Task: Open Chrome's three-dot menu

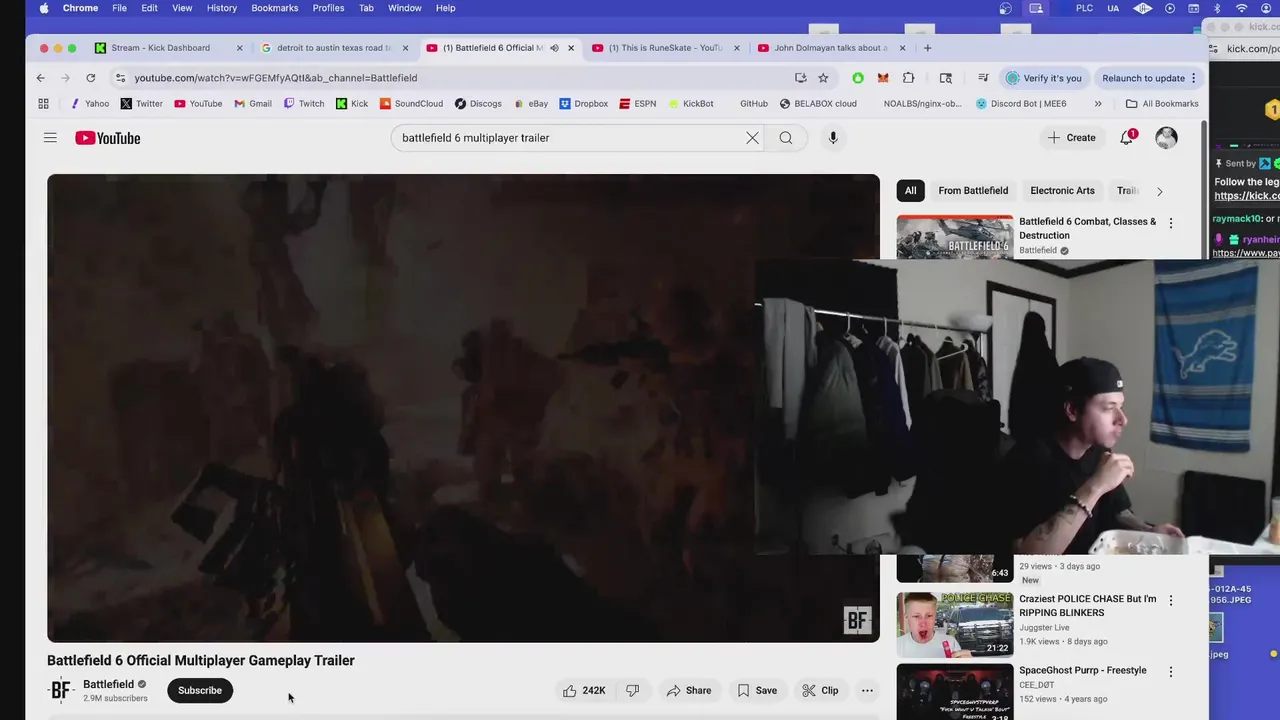Action: (1193, 78)
